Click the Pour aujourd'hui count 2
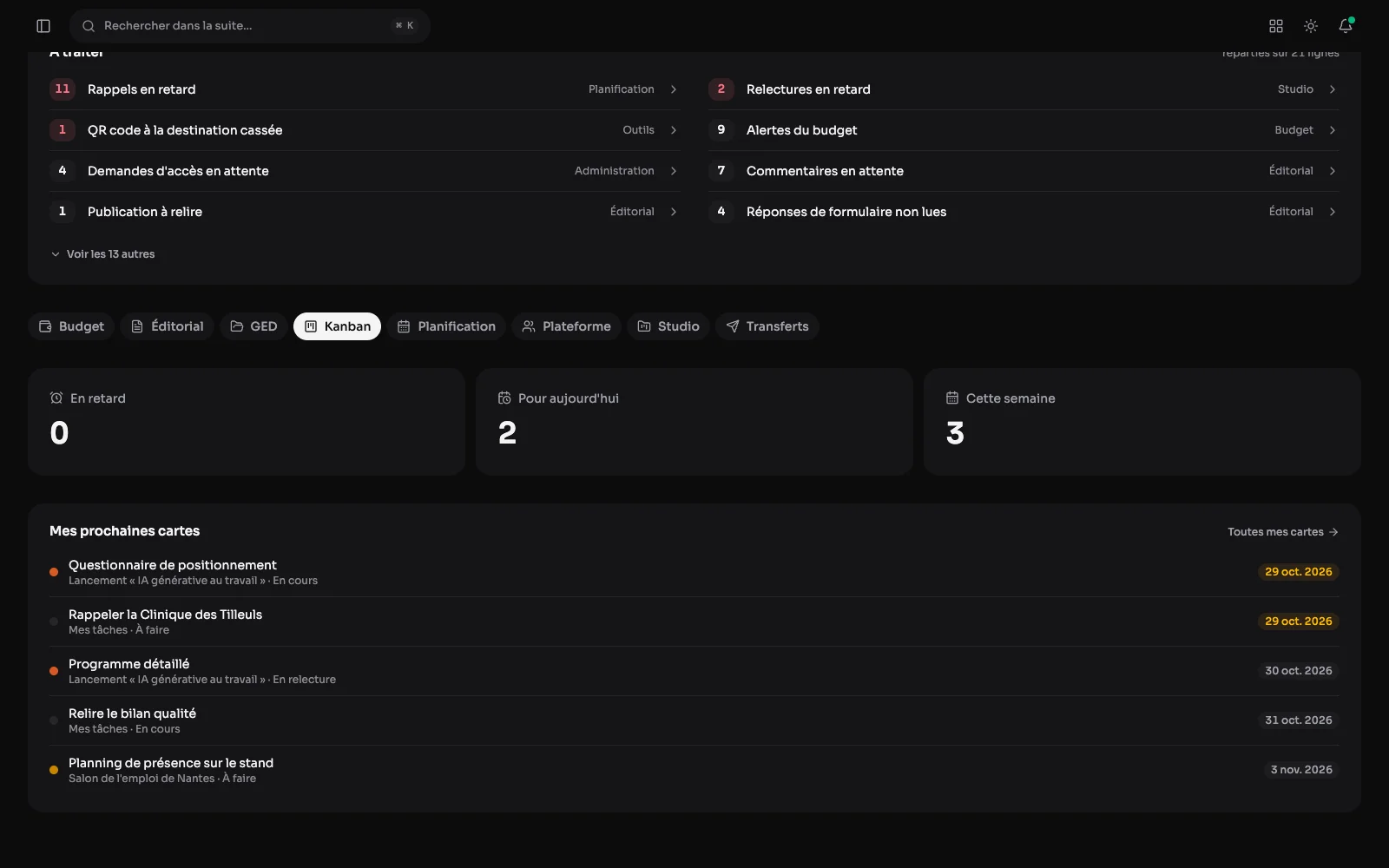Image resolution: width=1389 pixels, height=868 pixels. (508, 433)
